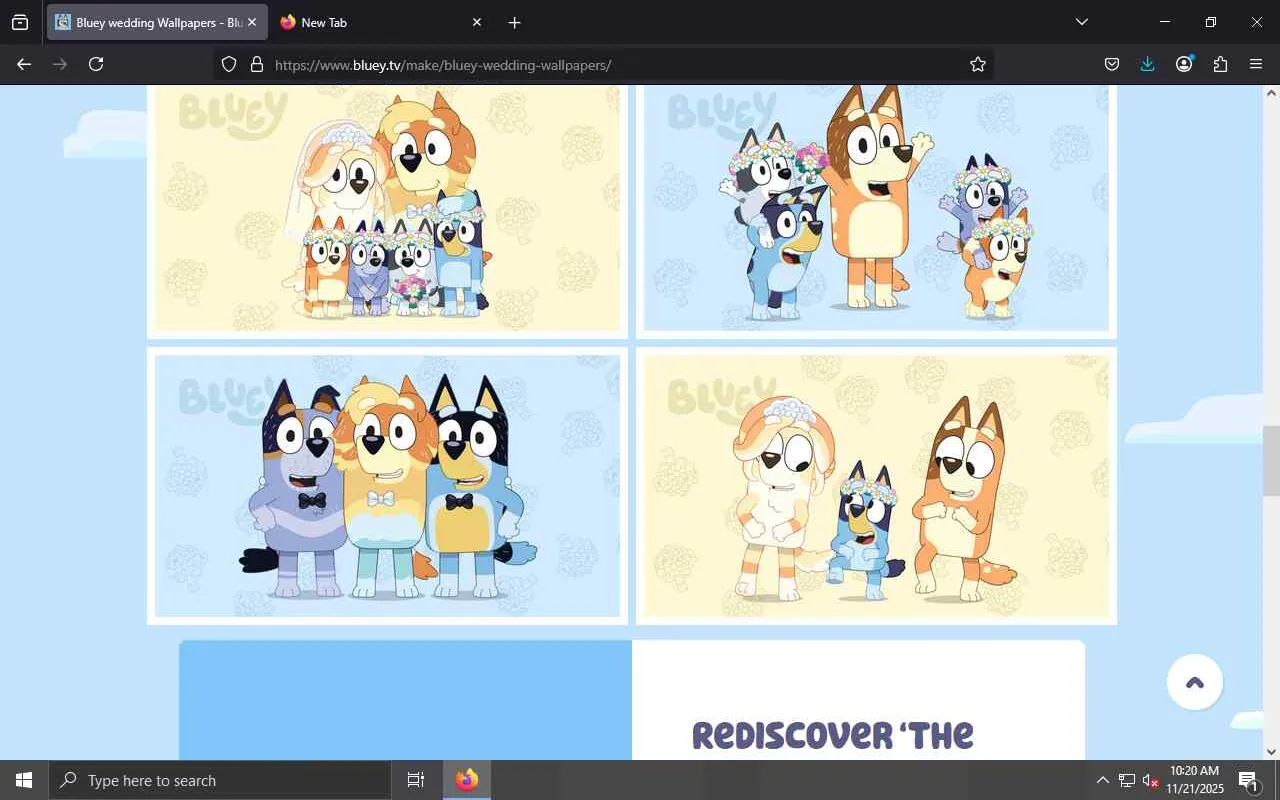This screenshot has height=800, width=1280.
Task: Open the Windows notification center
Action: point(1248,780)
